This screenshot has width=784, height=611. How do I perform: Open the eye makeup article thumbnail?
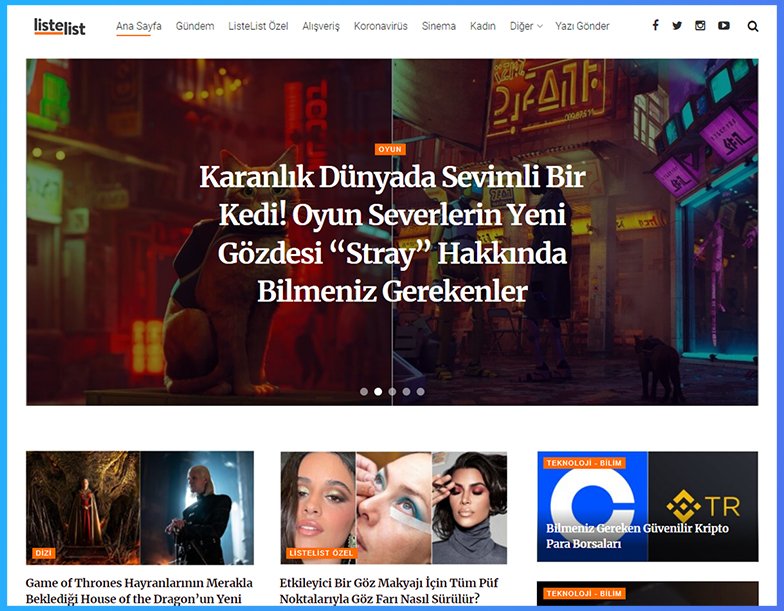coord(394,508)
